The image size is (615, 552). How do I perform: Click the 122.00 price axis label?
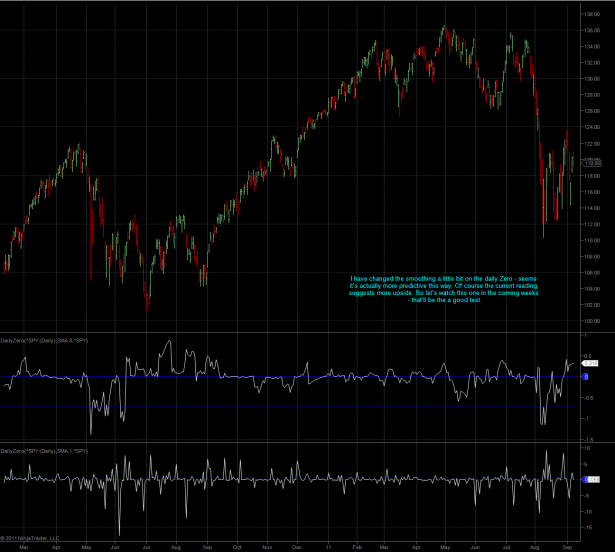coord(592,144)
